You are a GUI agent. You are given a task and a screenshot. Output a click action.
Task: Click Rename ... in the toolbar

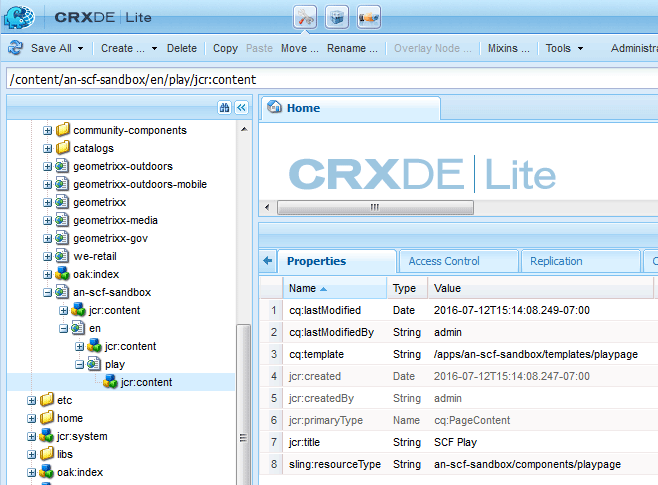coord(352,48)
